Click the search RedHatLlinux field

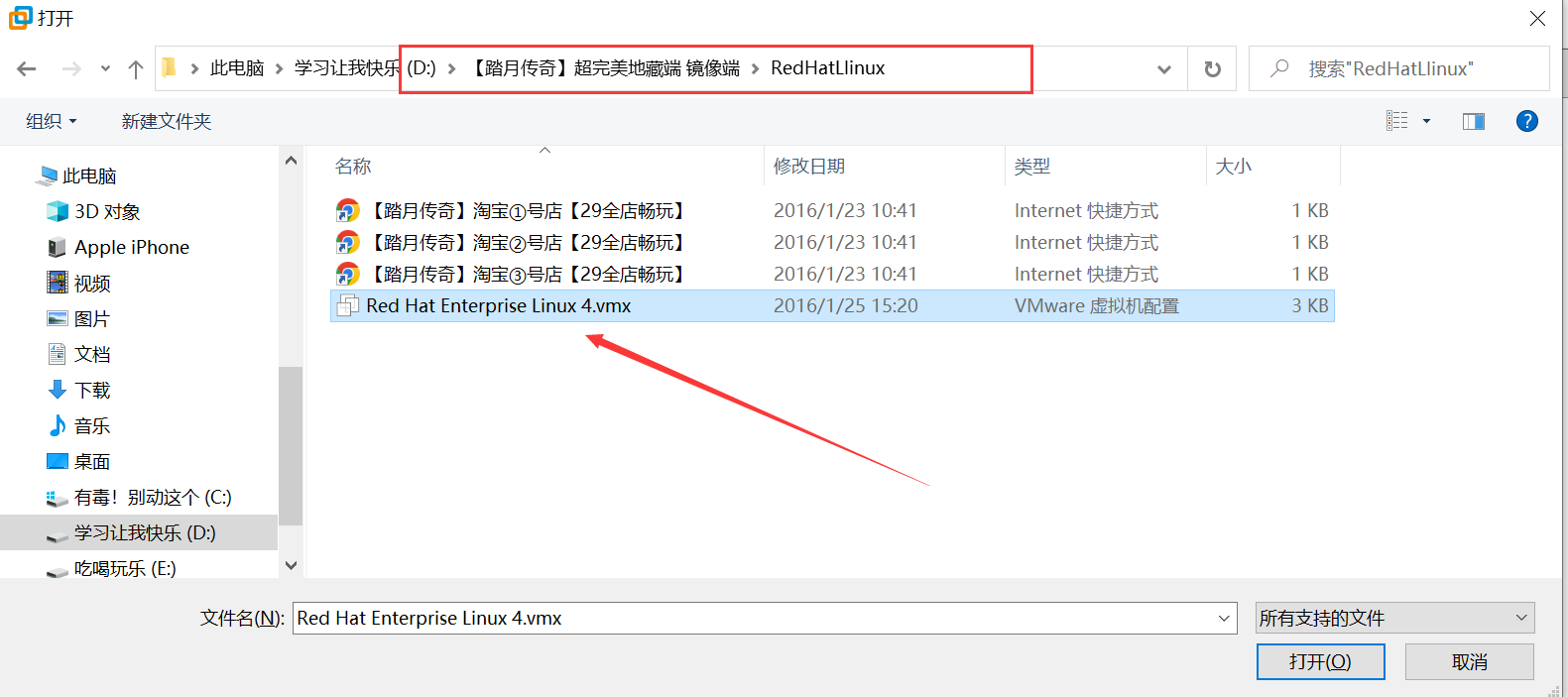click(x=1398, y=69)
